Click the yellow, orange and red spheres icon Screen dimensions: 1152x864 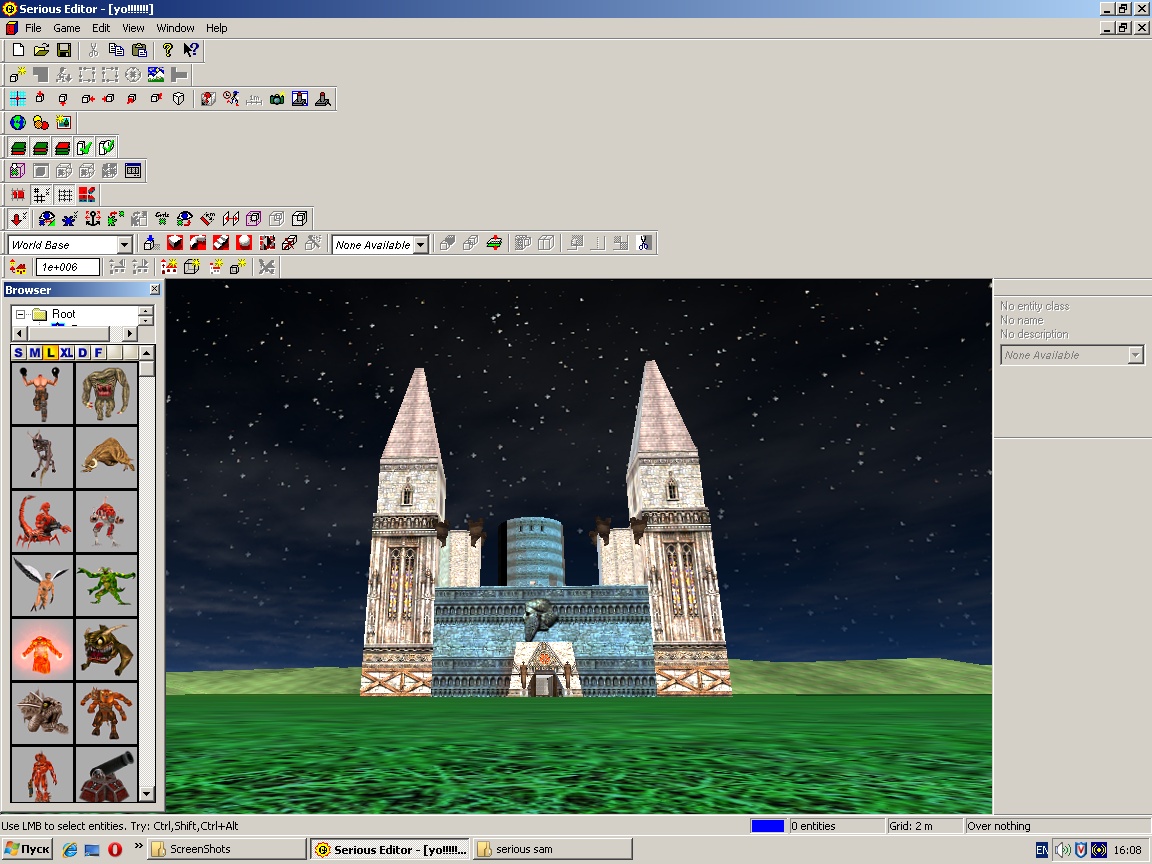click(40, 123)
